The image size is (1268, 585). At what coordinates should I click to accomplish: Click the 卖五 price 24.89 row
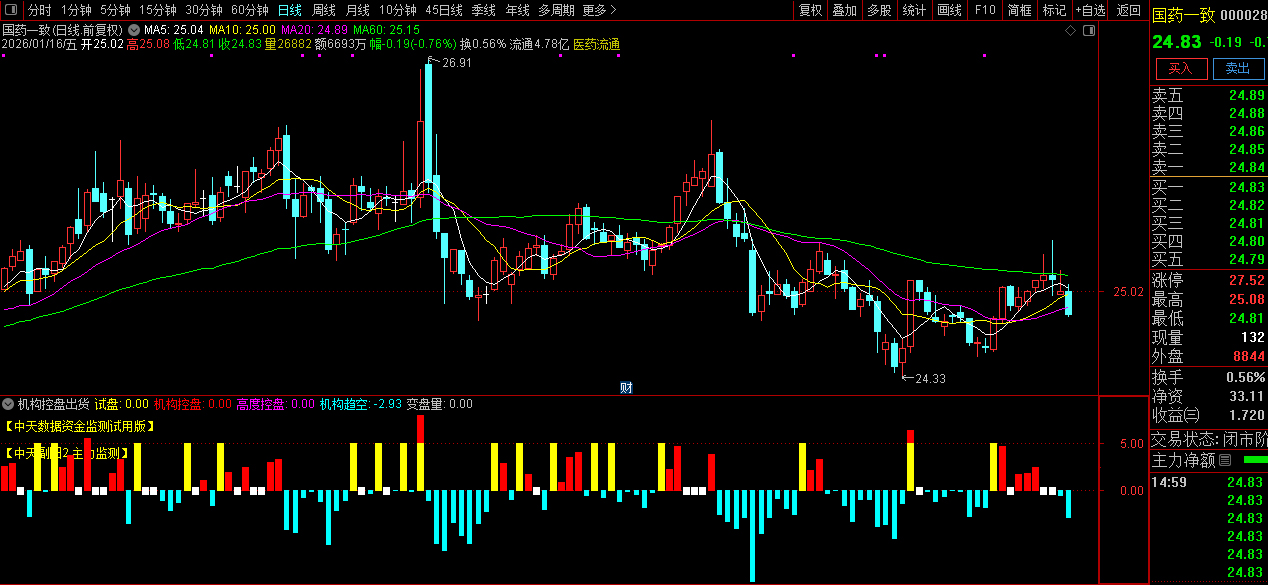click(1209, 96)
